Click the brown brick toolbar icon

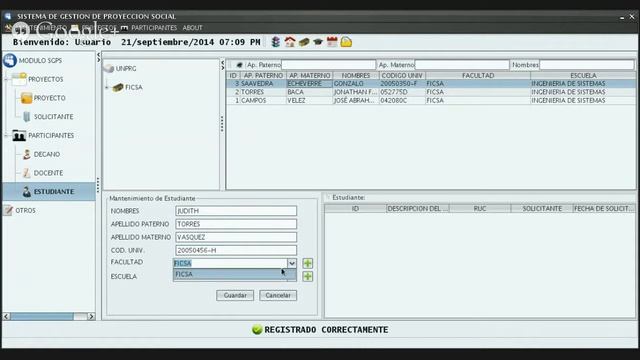304,42
